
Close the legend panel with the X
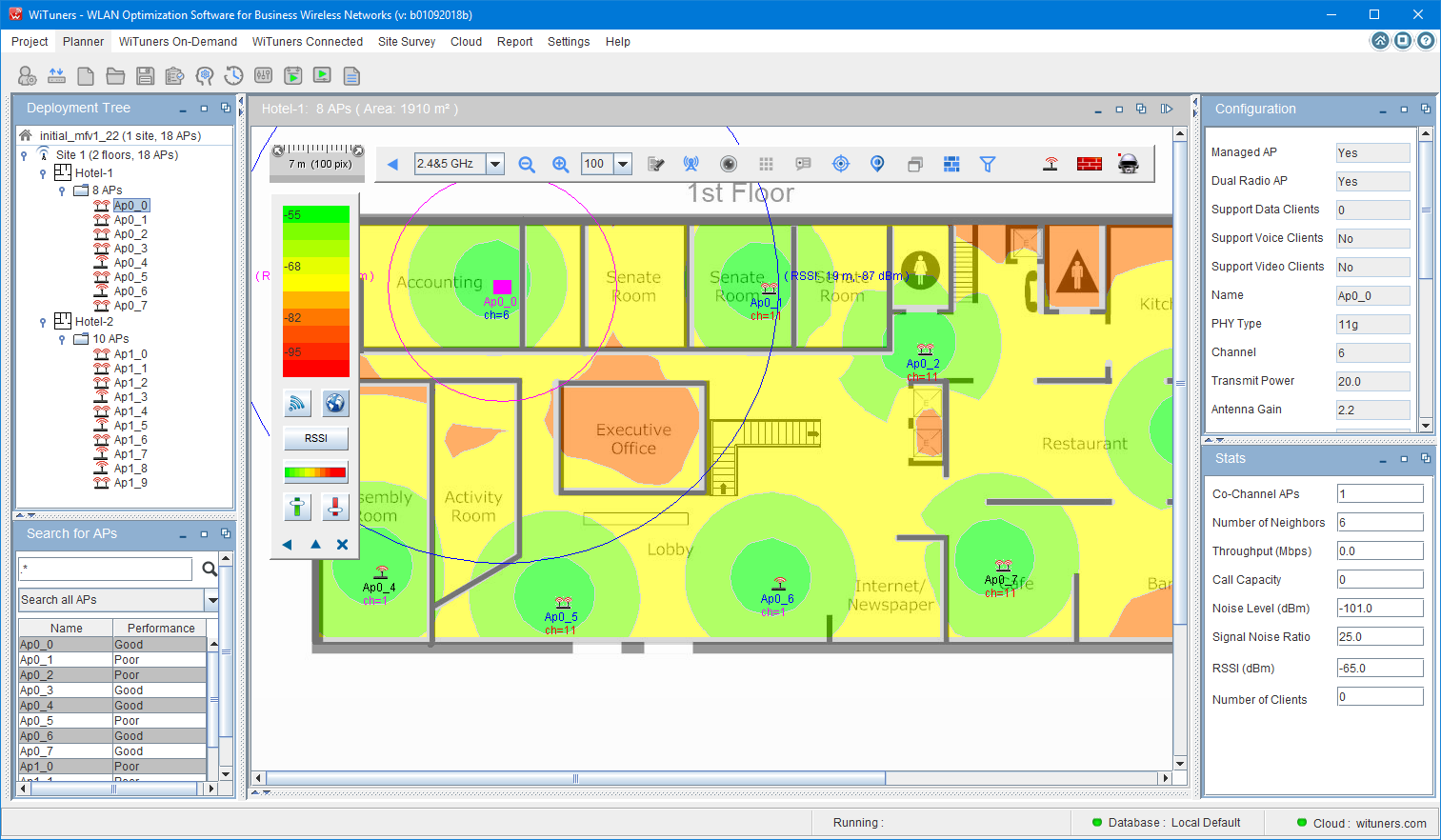click(342, 545)
